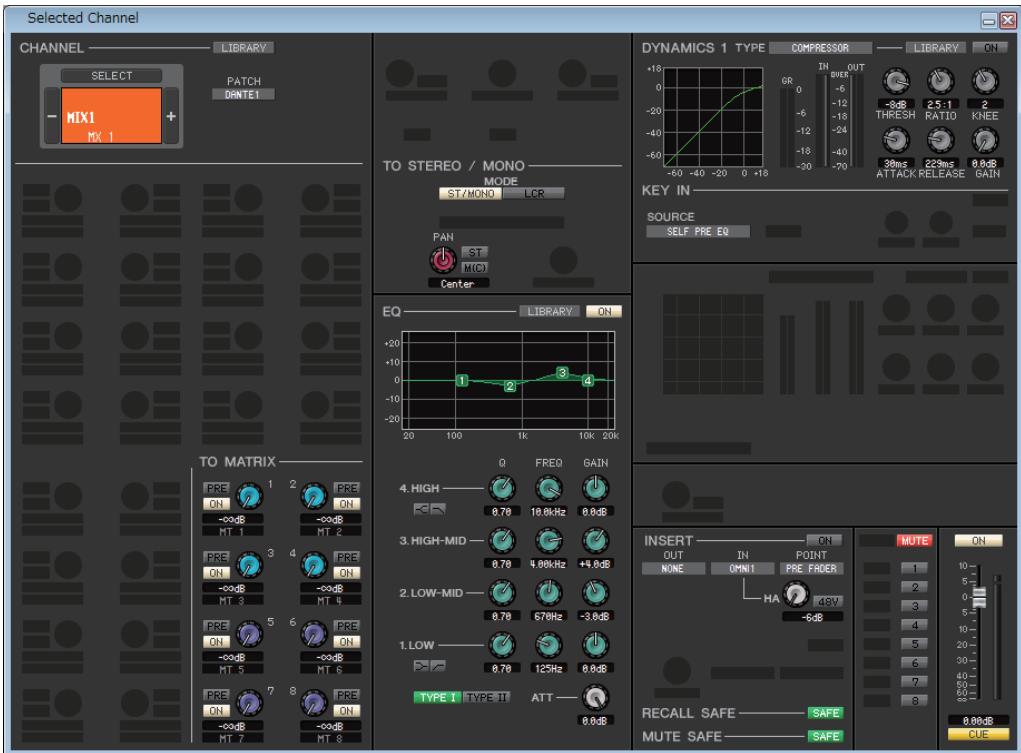Turn ON the matrix 2 send

coord(346,504)
